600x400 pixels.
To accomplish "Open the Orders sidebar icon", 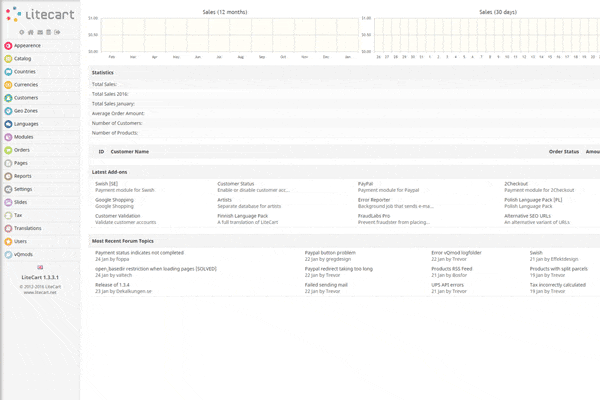I will coord(8,150).
